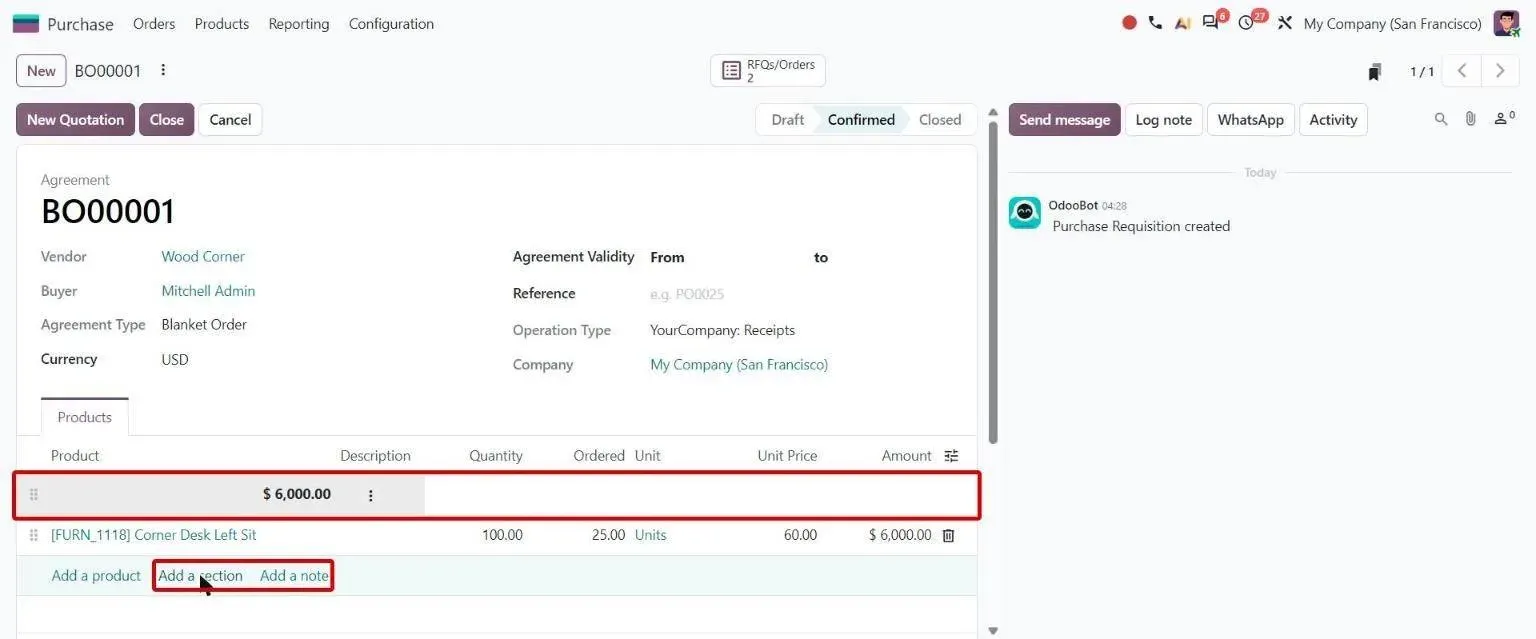Image resolution: width=1536 pixels, height=639 pixels.
Task: Click Add a product link
Action: coord(96,576)
